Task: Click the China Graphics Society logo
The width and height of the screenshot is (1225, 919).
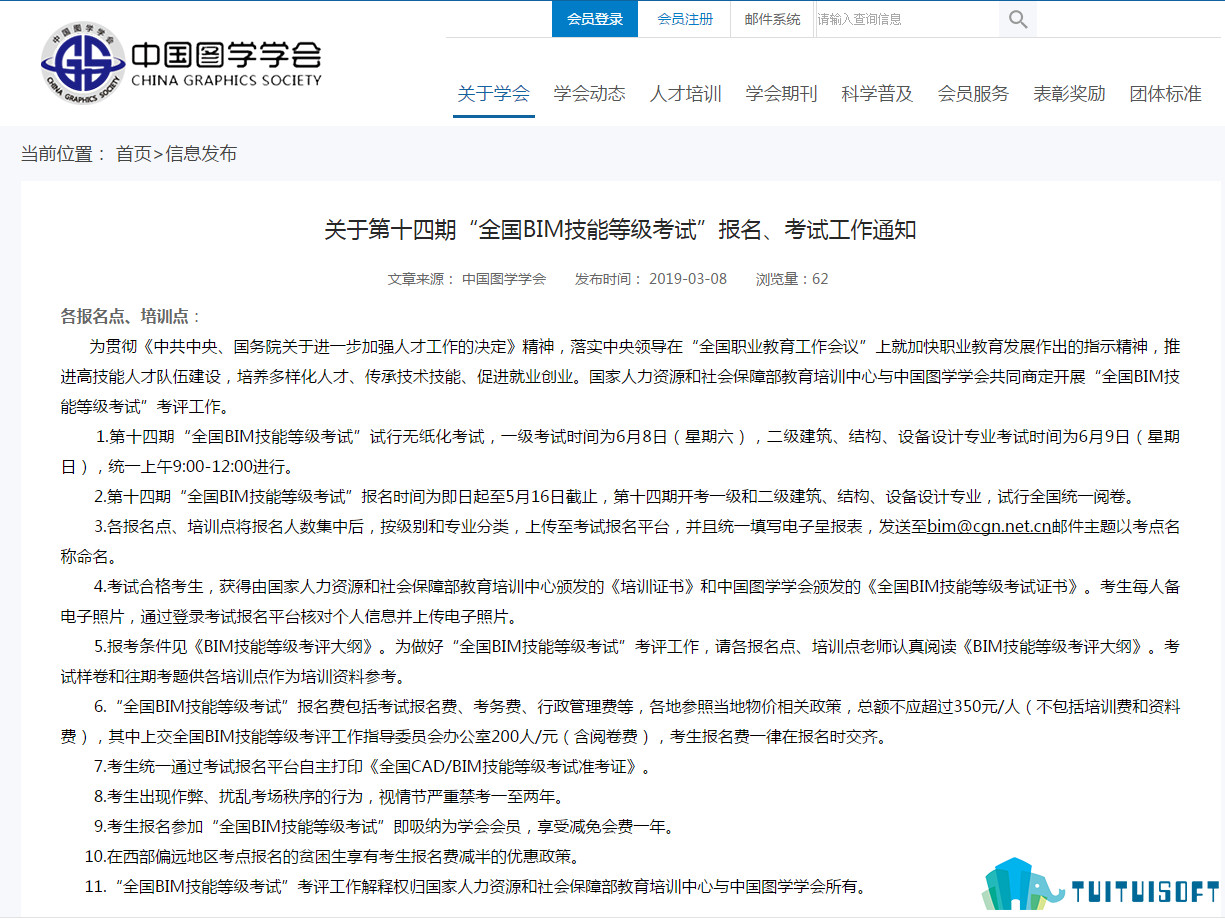Action: coord(181,65)
